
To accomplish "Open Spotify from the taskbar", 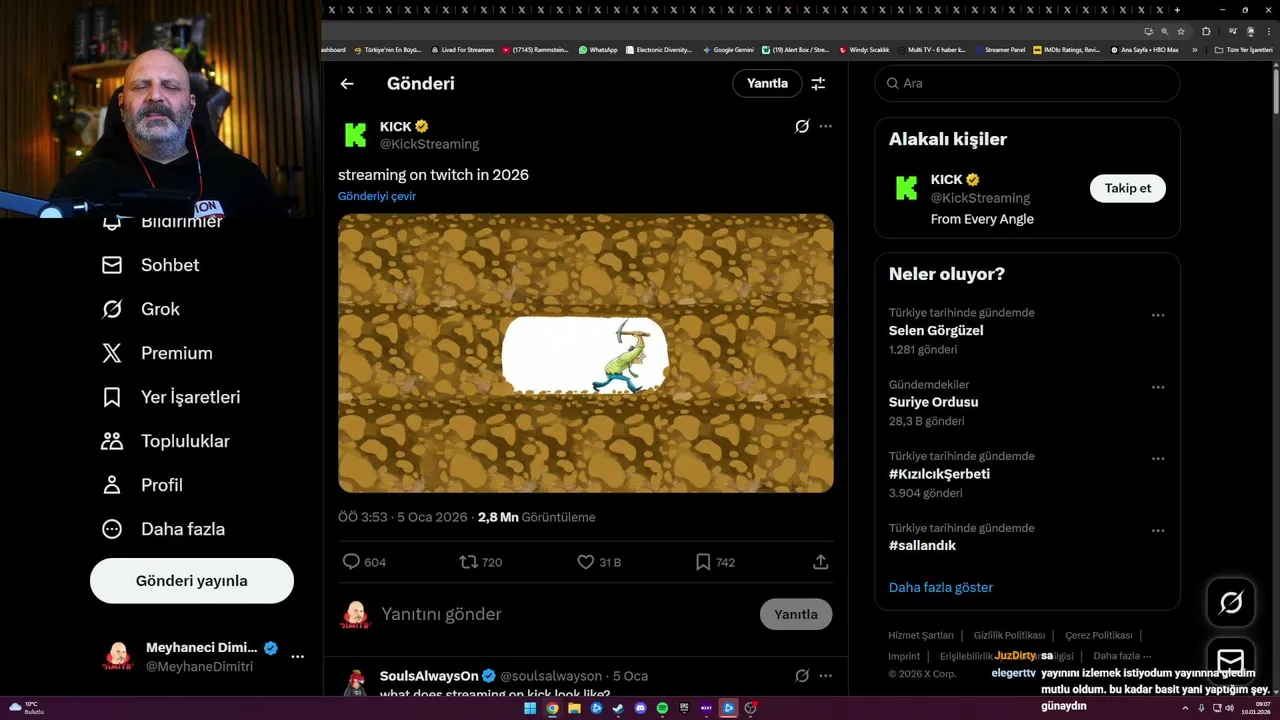I will 662,708.
